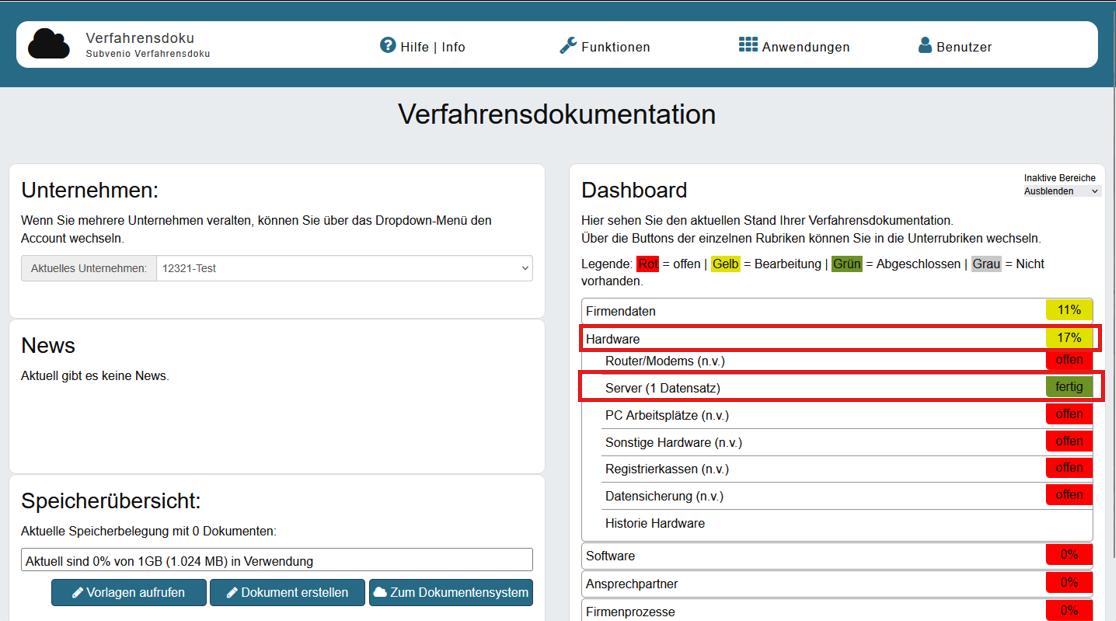Image resolution: width=1116 pixels, height=621 pixels.
Task: Click the Zum Dokumentensystem button
Action: click(x=451, y=593)
